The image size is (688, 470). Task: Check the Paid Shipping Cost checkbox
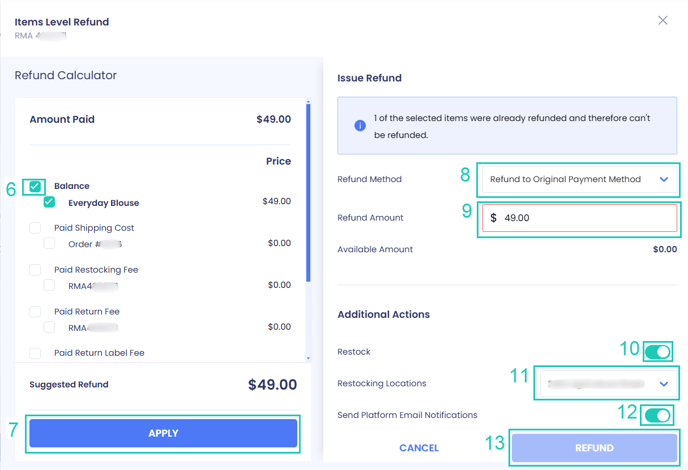(x=35, y=228)
